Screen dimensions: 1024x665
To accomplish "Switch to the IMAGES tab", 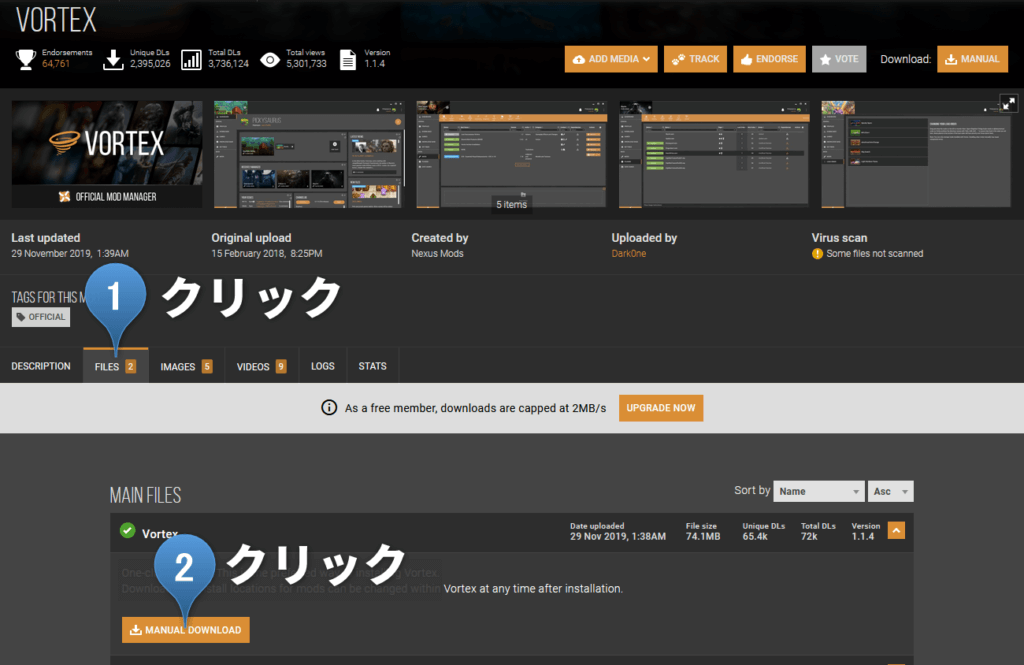I will pos(185,365).
